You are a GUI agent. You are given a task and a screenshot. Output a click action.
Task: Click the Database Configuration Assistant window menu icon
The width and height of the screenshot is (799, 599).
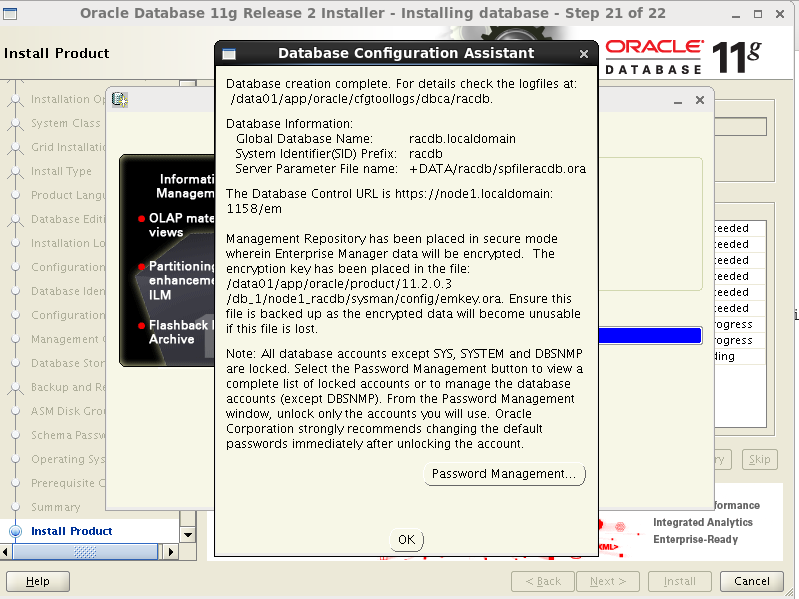(229, 53)
